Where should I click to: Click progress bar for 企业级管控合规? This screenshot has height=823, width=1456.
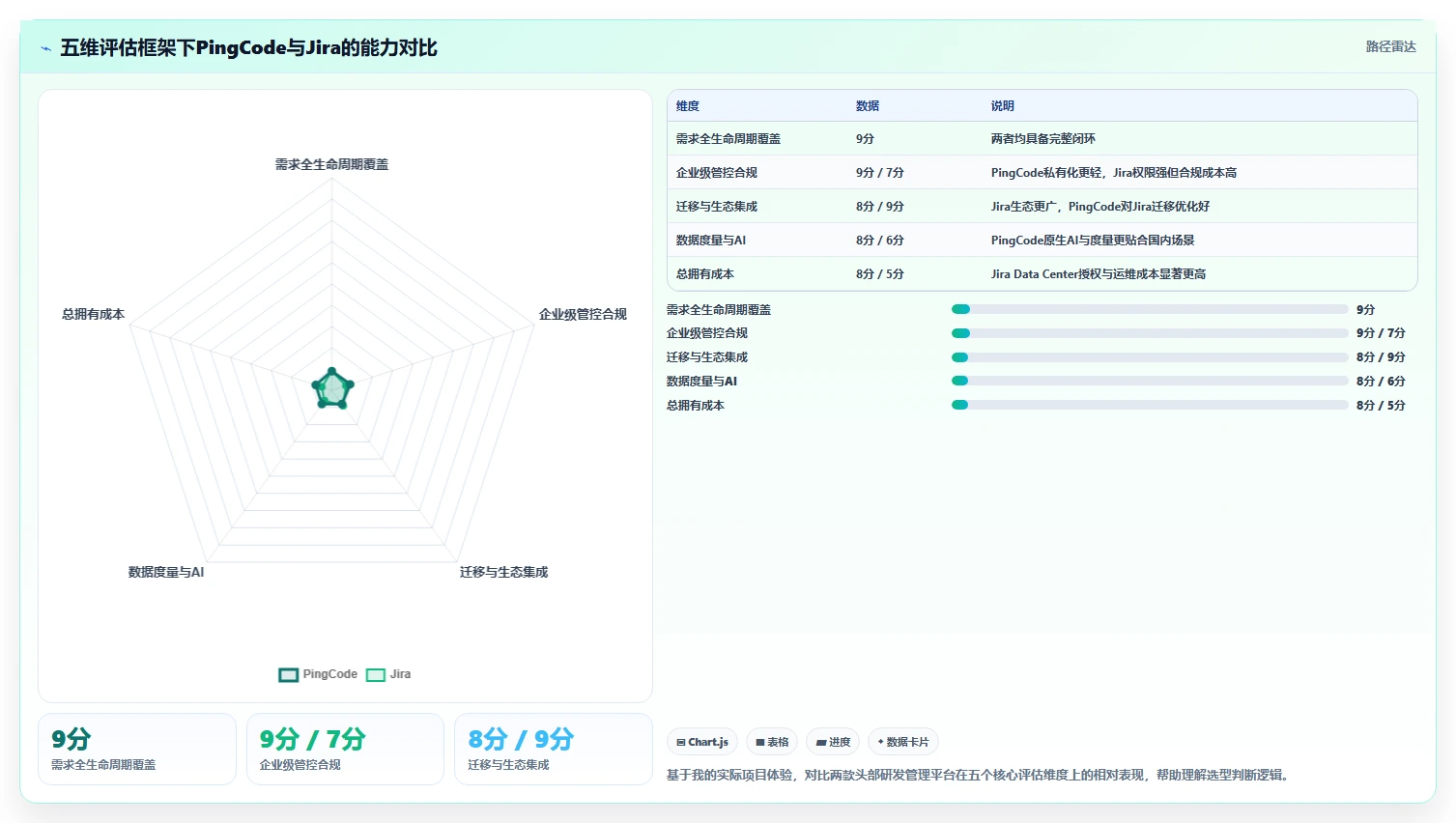pos(1150,333)
